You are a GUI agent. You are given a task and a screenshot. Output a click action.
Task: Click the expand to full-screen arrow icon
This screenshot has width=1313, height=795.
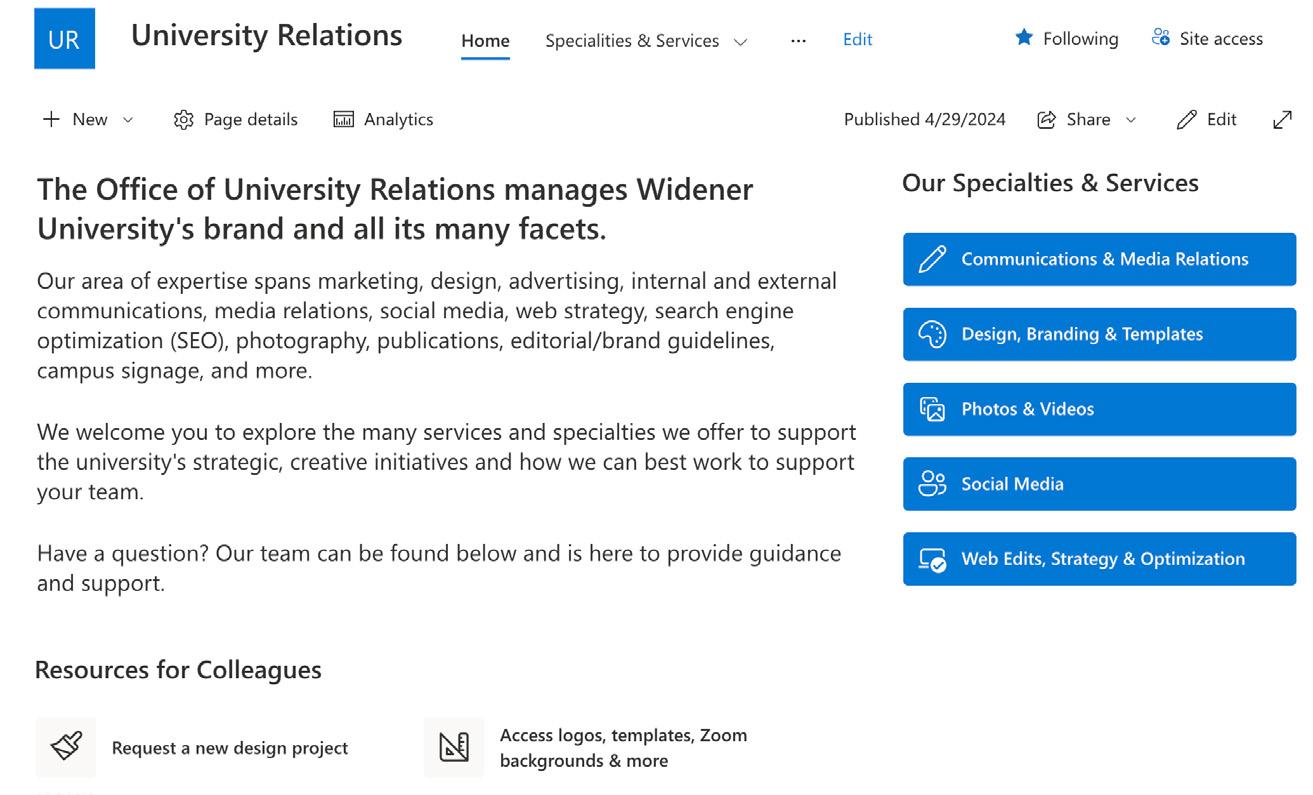click(x=1282, y=120)
